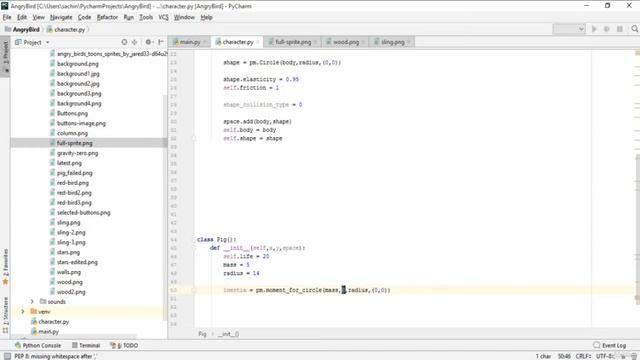
Task: Click the hide Project panel icon
Action: point(161,42)
